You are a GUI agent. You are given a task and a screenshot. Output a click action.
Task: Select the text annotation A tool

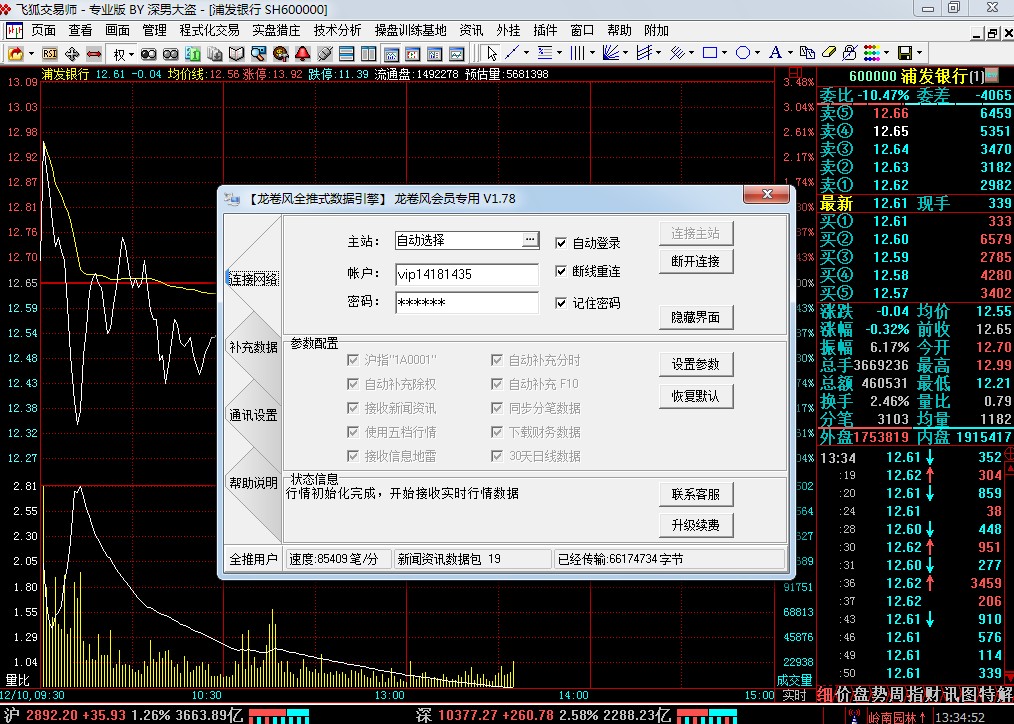[775, 52]
